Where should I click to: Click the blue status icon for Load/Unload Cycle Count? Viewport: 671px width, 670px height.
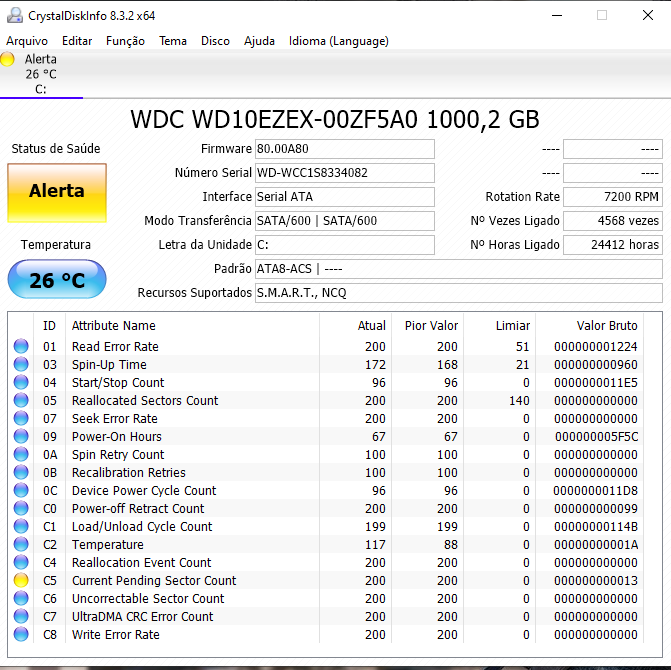pyautogui.click(x=21, y=526)
